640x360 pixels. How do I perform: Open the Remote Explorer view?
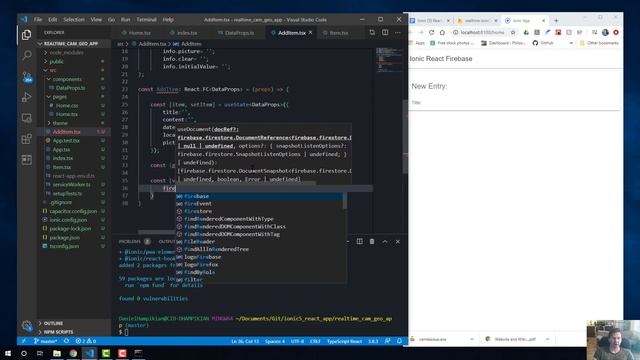tap(27, 118)
